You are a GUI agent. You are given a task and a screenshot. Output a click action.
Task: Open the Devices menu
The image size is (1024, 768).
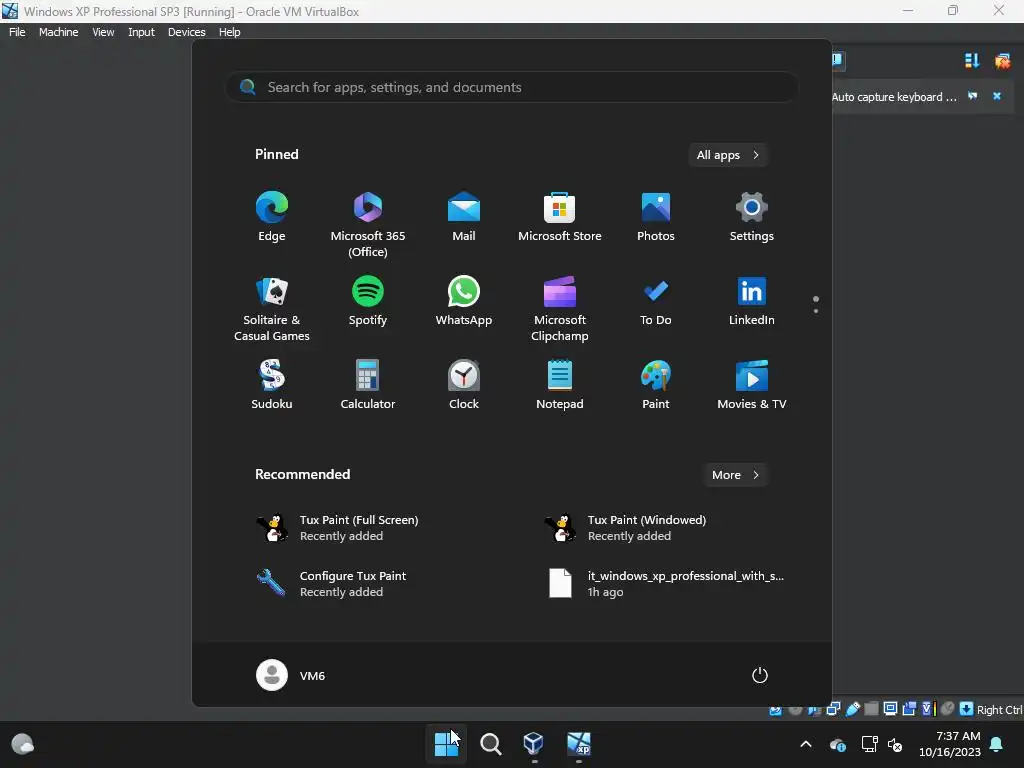click(x=187, y=32)
